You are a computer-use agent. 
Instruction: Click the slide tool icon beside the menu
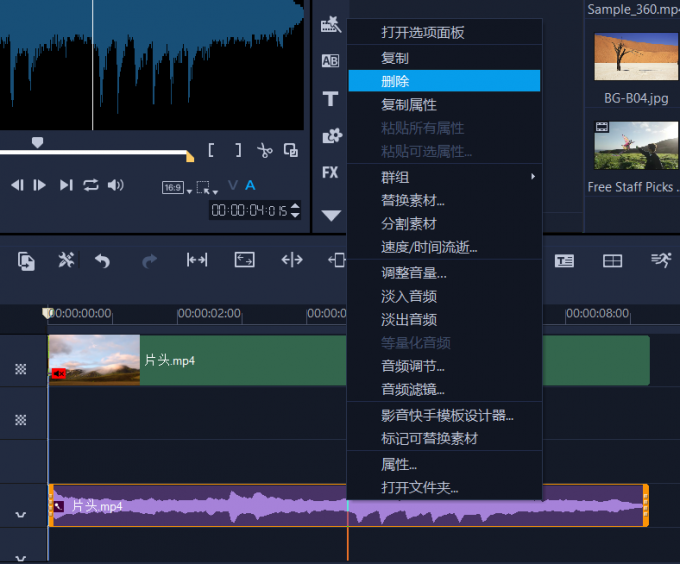337,260
